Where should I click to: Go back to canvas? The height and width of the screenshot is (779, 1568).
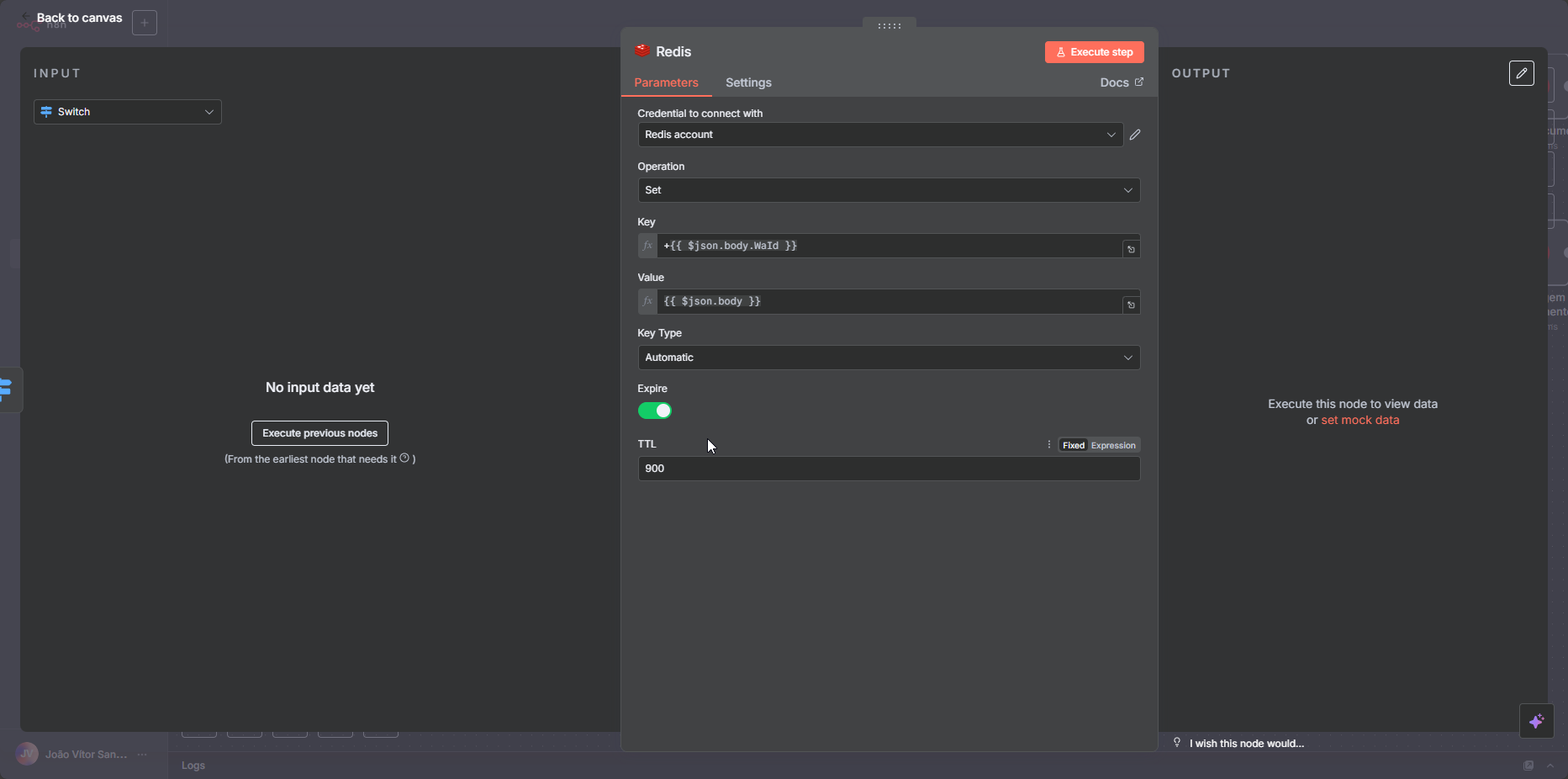(x=79, y=18)
